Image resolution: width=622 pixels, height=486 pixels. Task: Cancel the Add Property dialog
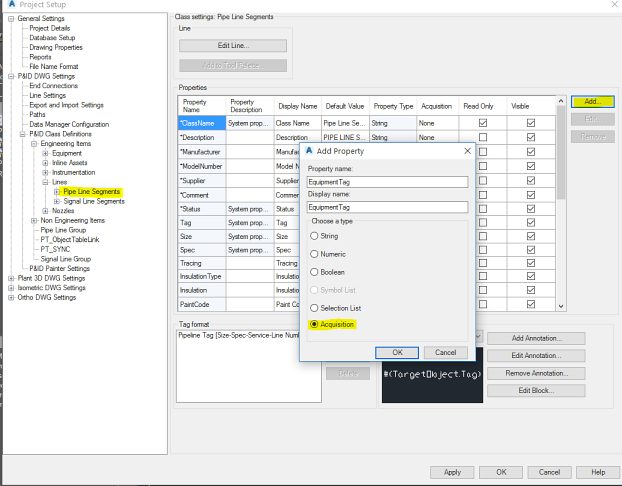point(445,353)
